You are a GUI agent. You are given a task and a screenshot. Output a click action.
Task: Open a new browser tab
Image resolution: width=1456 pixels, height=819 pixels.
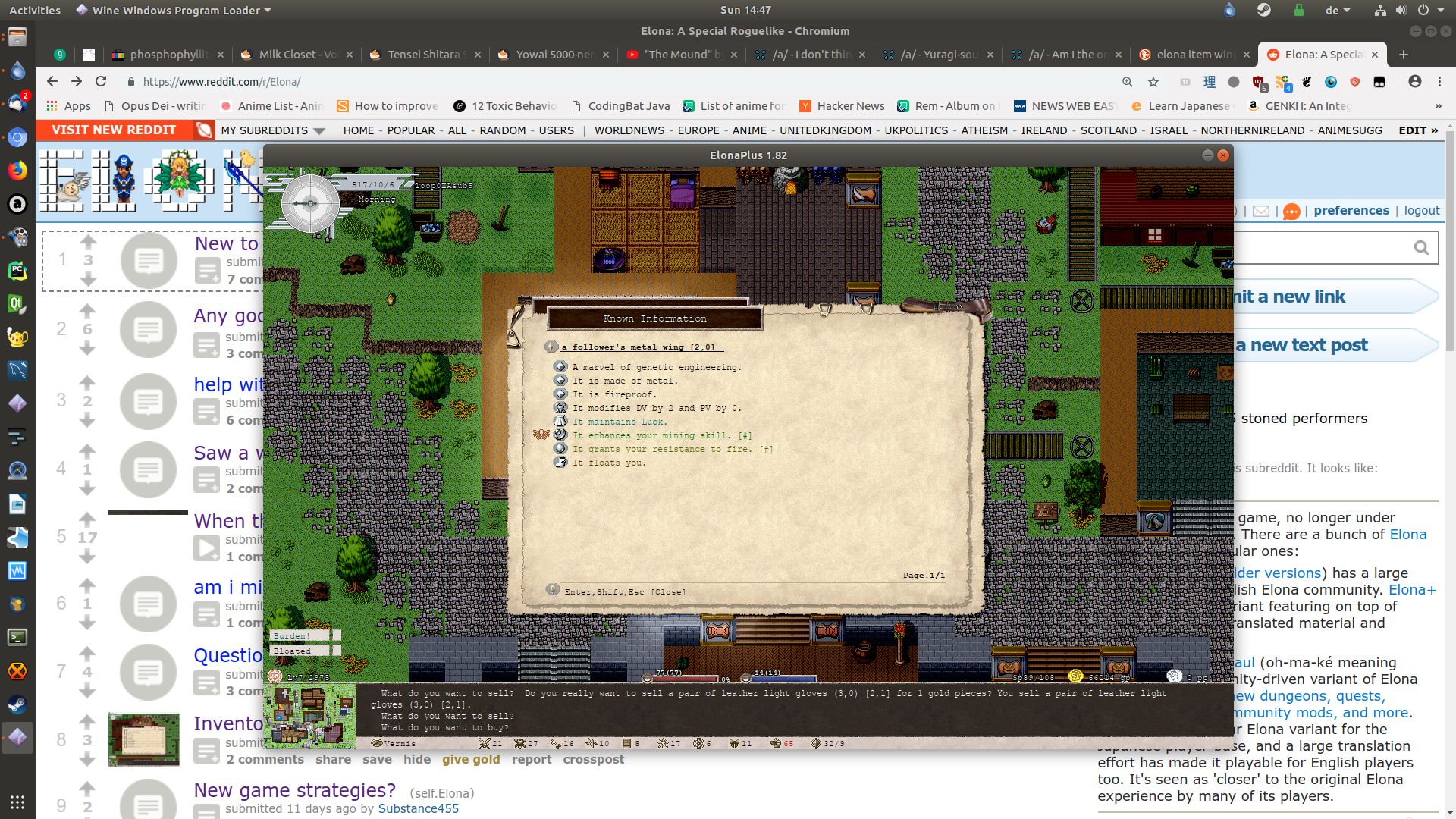[x=1403, y=55]
